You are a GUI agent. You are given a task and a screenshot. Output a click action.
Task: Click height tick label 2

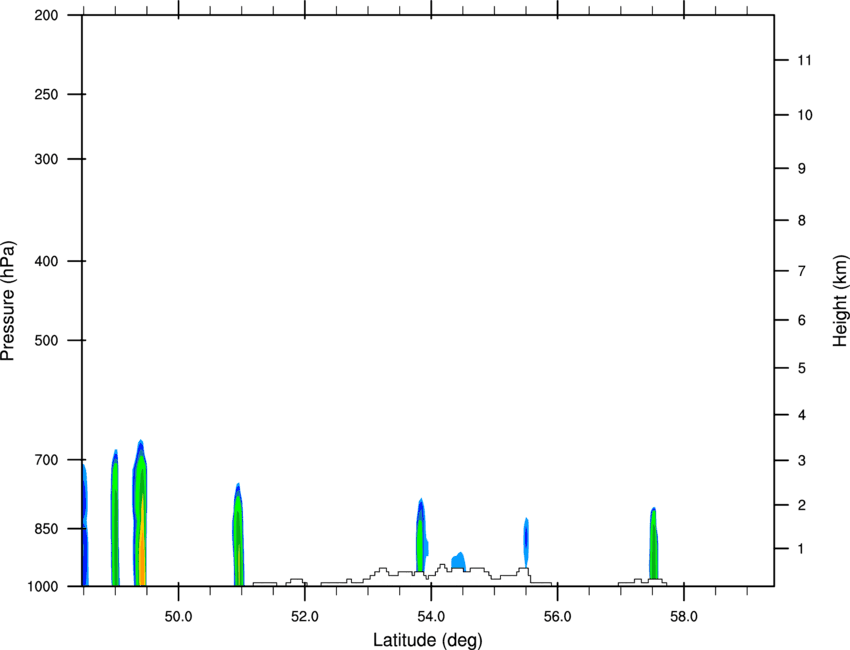[x=802, y=505]
